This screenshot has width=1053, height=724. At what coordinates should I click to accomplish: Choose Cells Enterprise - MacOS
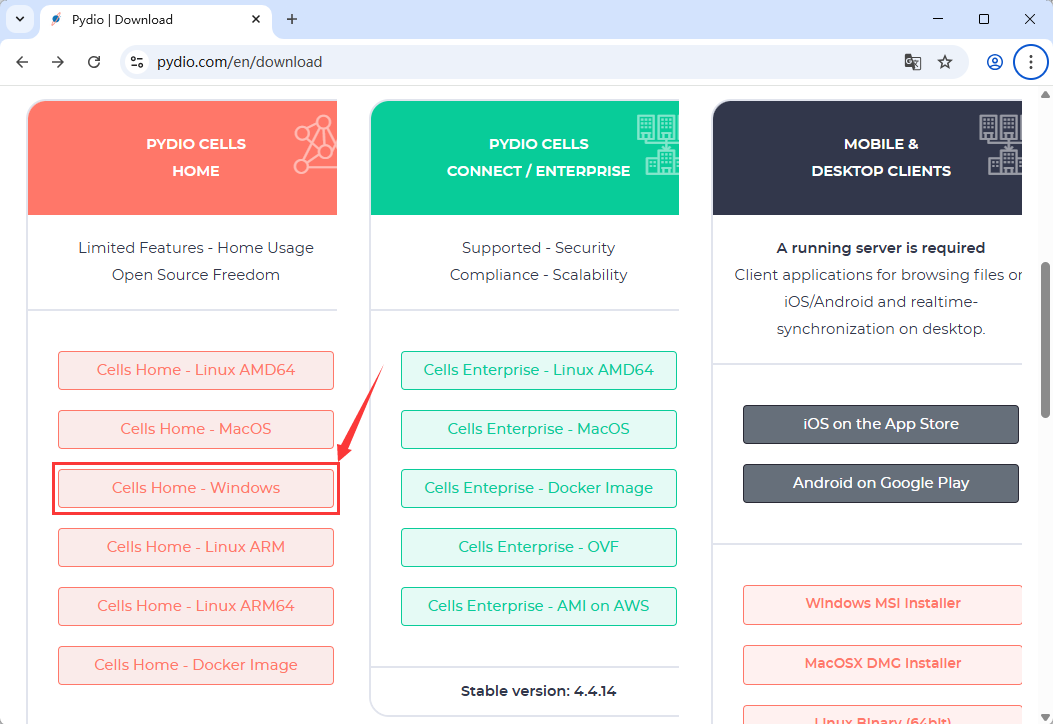click(x=538, y=429)
